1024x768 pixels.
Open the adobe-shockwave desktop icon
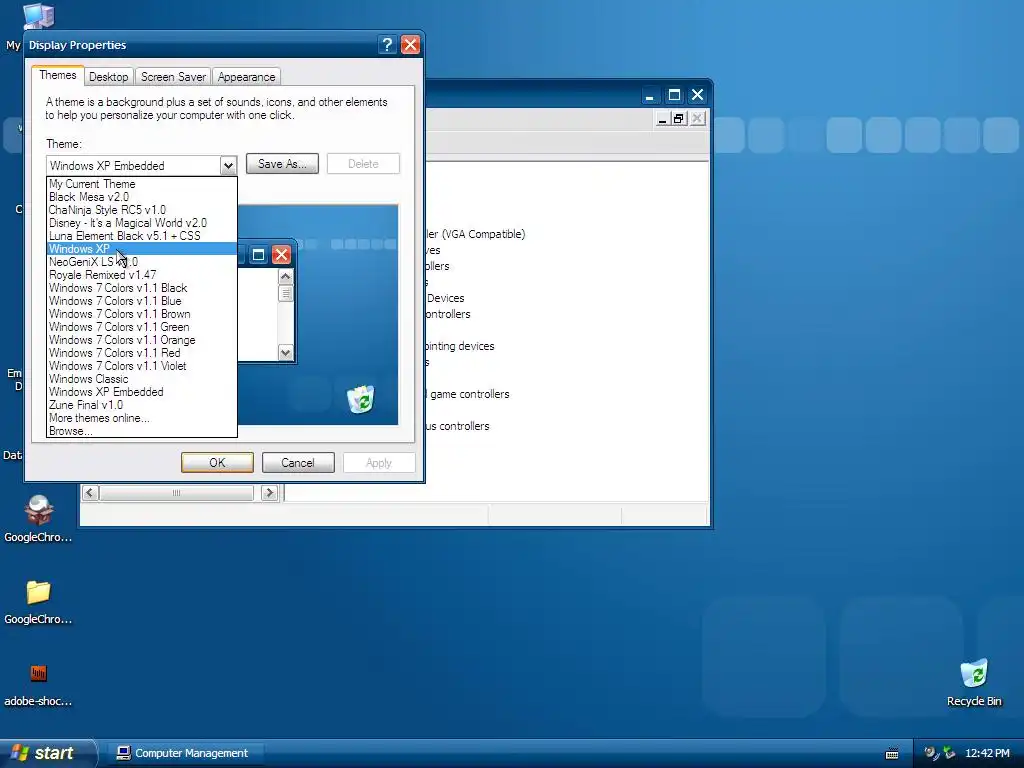[39, 673]
